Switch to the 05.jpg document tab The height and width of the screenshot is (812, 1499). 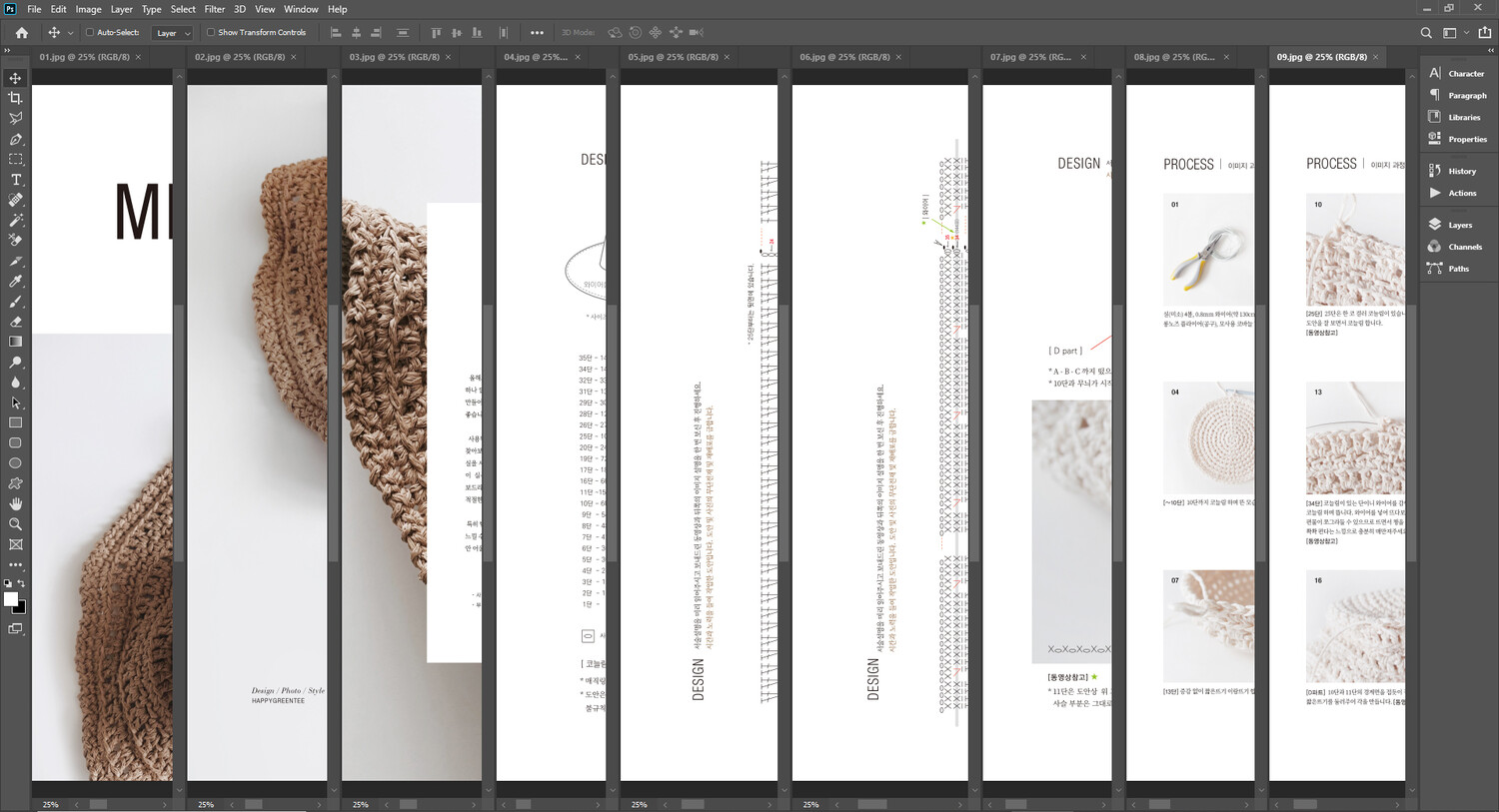673,57
